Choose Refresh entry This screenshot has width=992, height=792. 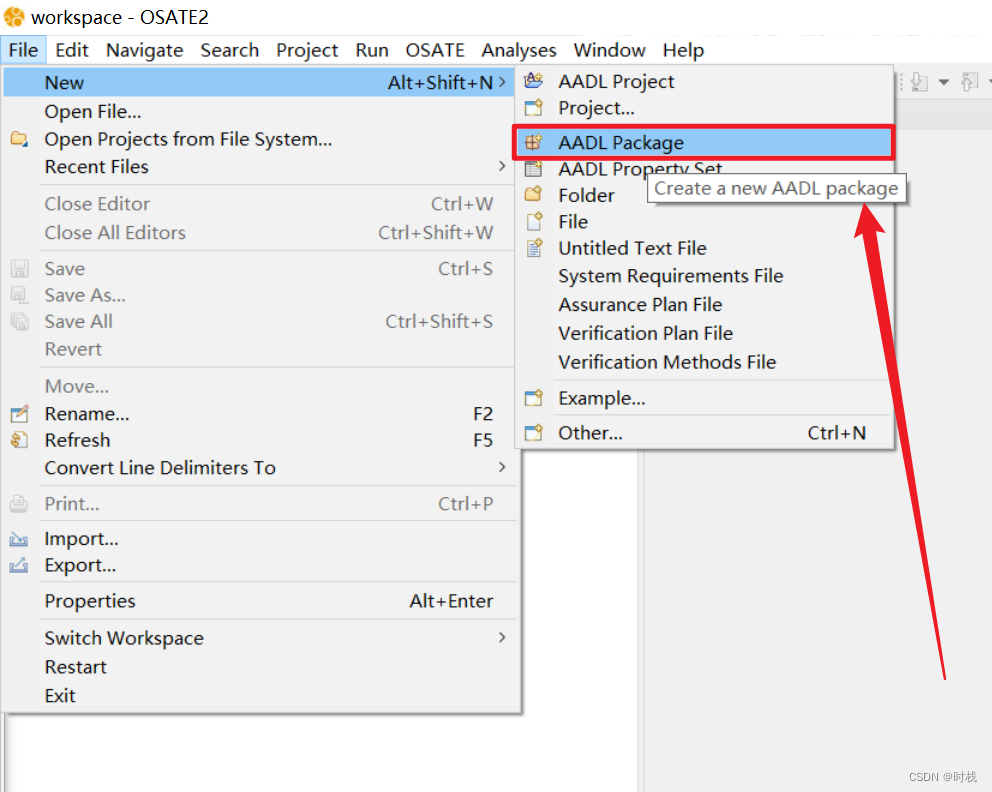pyautogui.click(x=259, y=440)
